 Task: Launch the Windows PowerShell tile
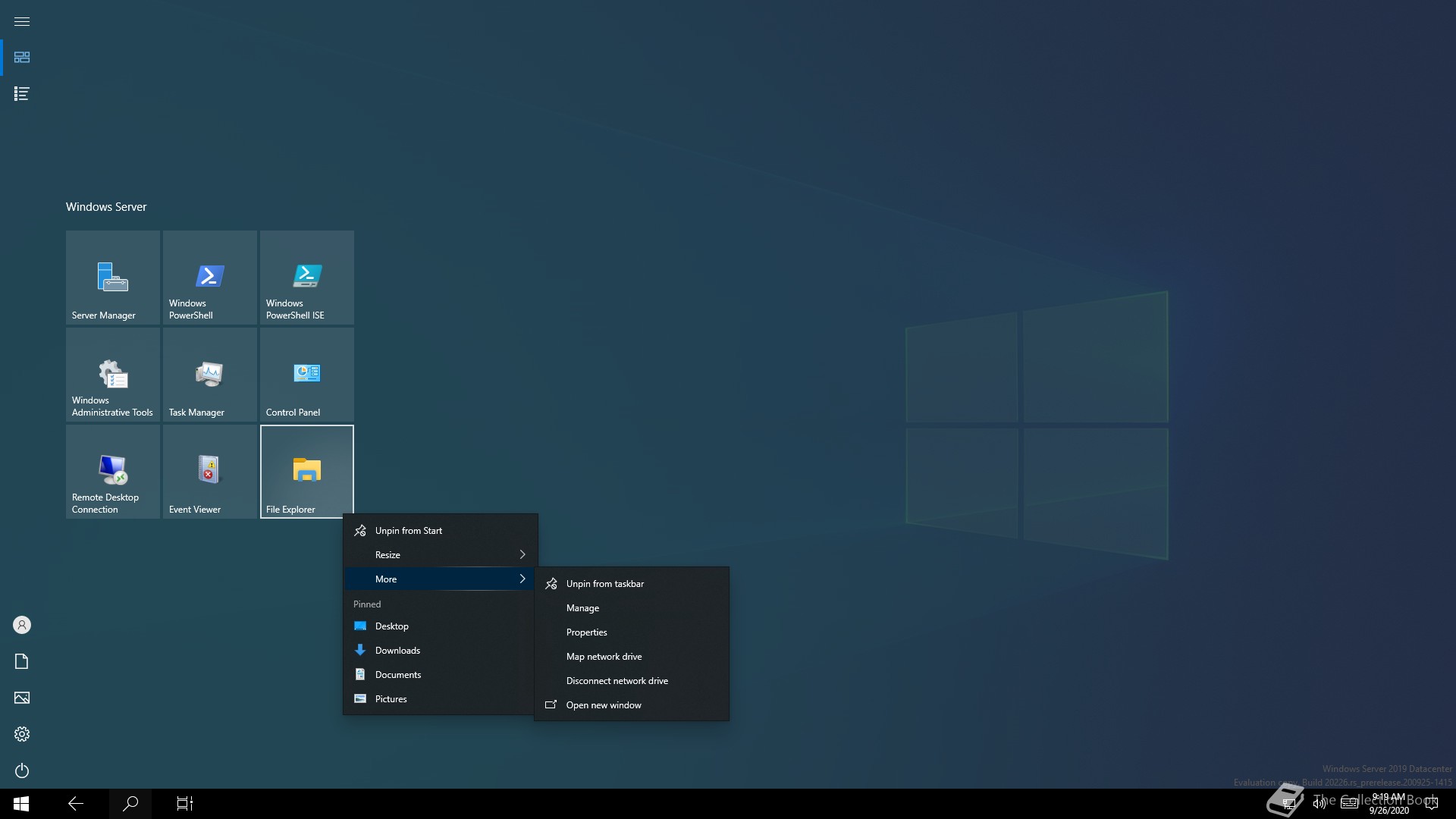pyautogui.click(x=209, y=278)
